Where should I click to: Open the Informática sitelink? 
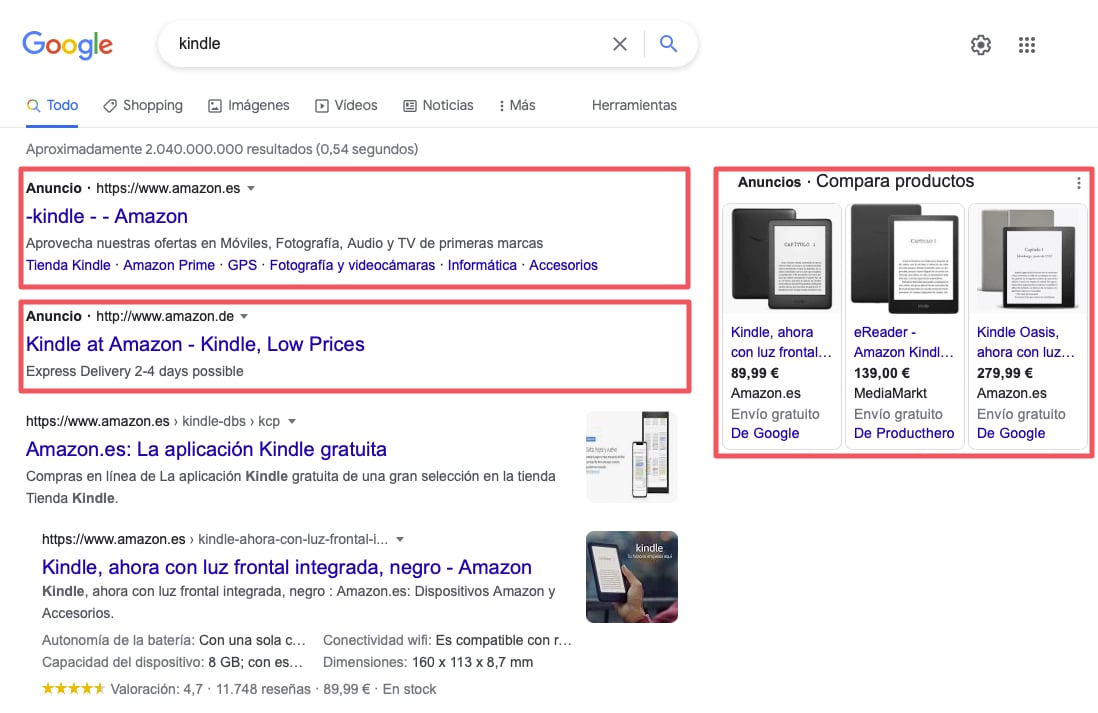pos(482,265)
